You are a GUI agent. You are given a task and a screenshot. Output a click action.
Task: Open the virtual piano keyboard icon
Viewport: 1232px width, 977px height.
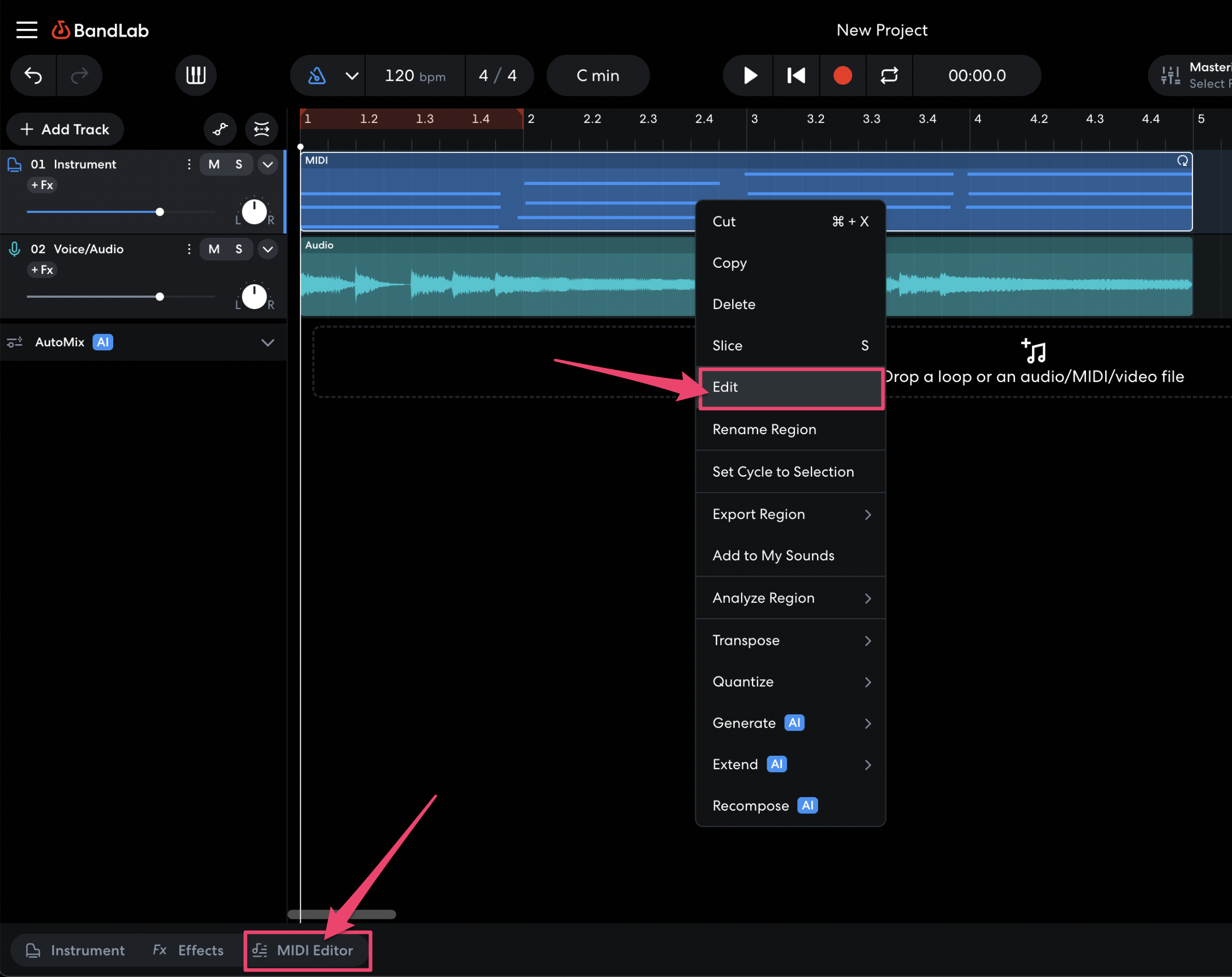196,75
